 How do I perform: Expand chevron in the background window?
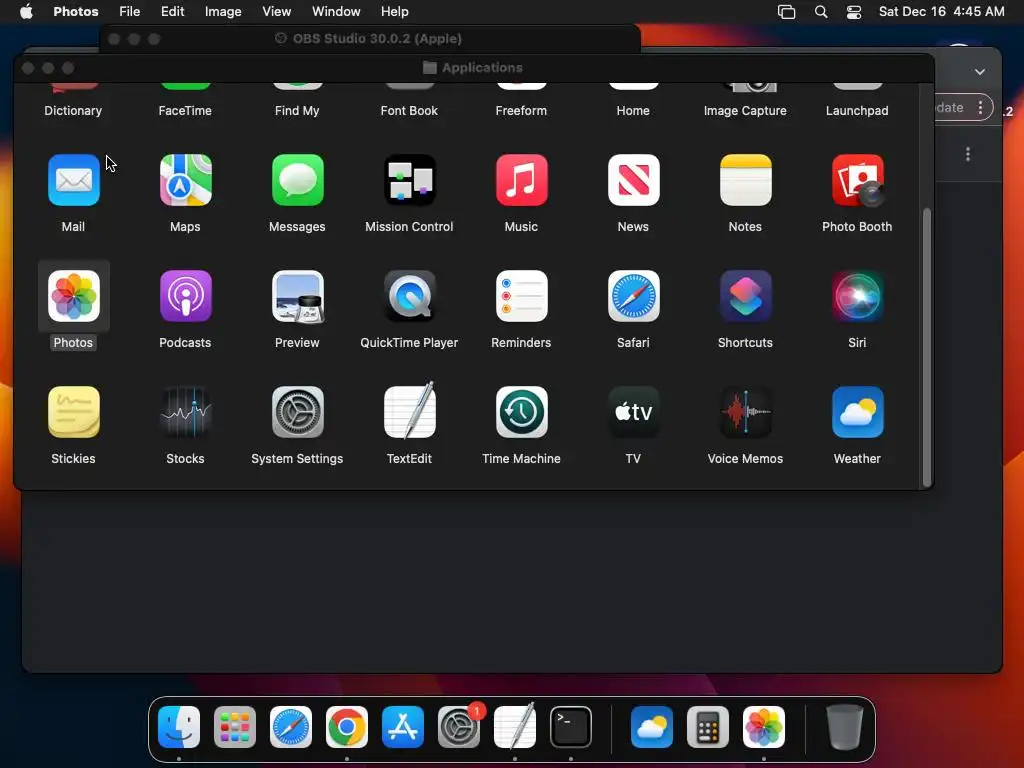980,72
